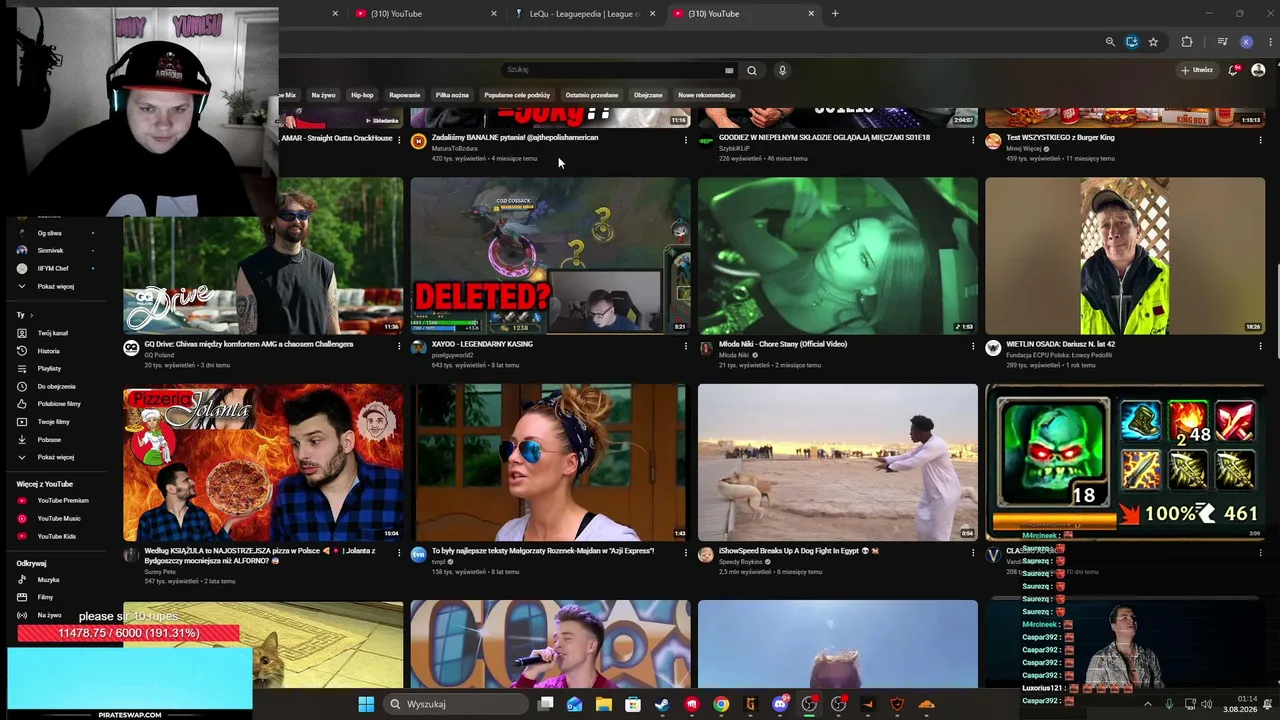Select the Na żywo filter chip
This screenshot has height=720, width=1280.
[x=323, y=95]
